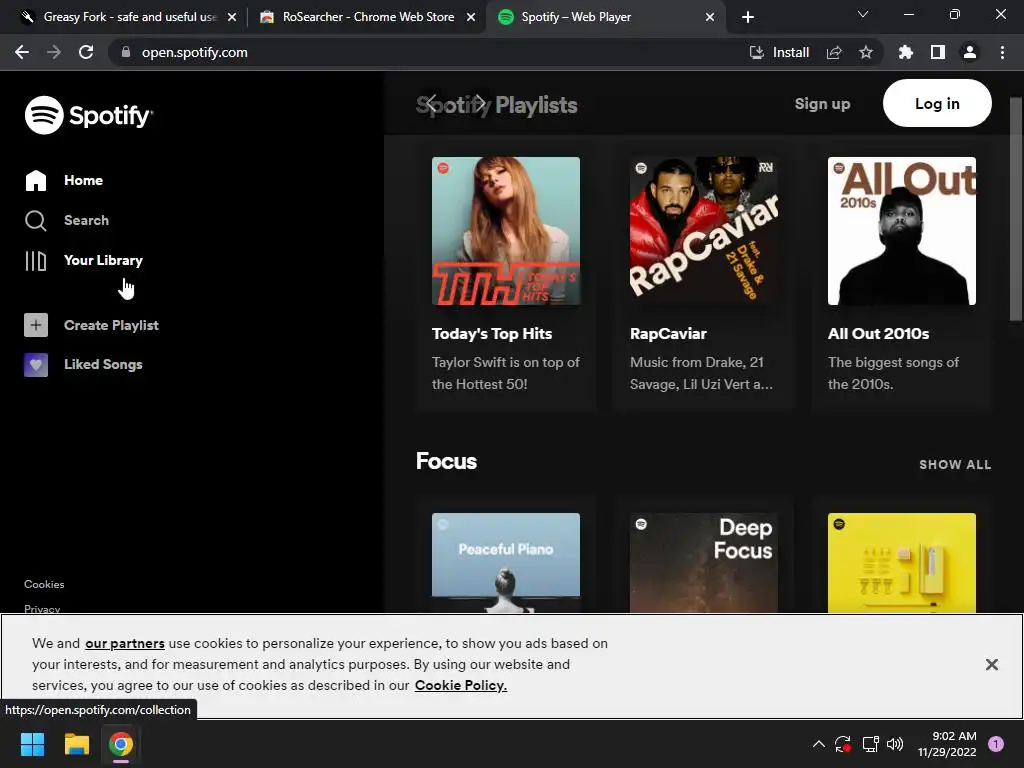This screenshot has width=1024, height=768.
Task: Click the Spotify logo in sidebar
Action: [88, 115]
